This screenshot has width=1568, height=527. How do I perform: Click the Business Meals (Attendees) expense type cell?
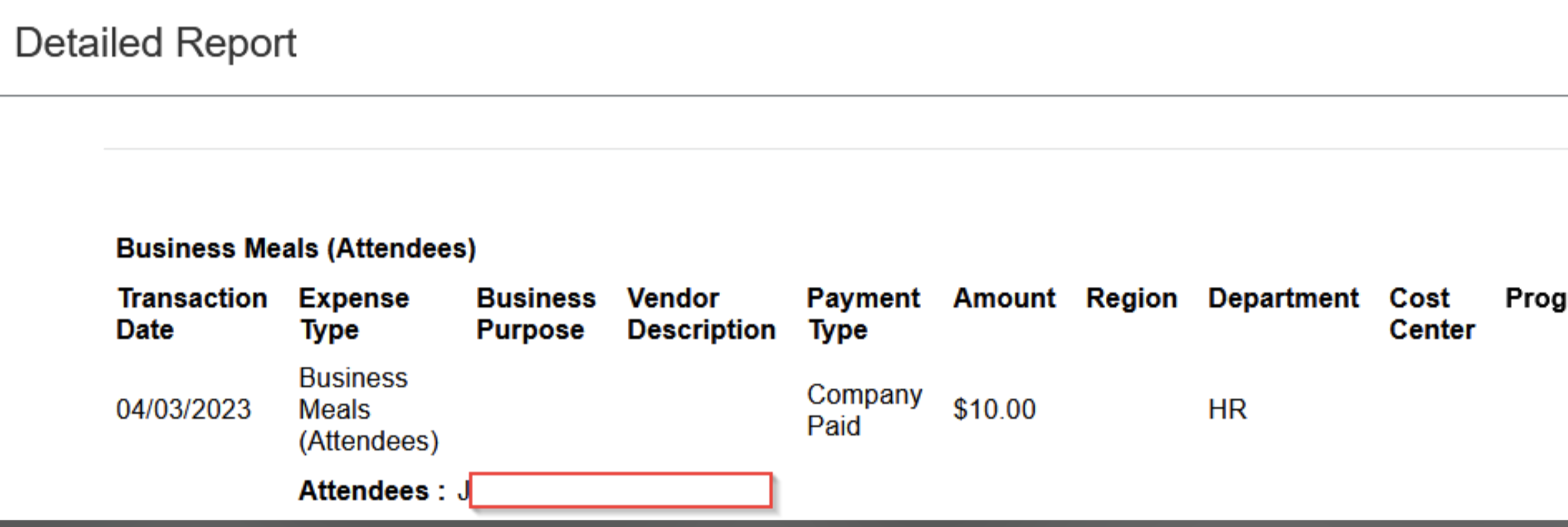pyautogui.click(x=368, y=409)
